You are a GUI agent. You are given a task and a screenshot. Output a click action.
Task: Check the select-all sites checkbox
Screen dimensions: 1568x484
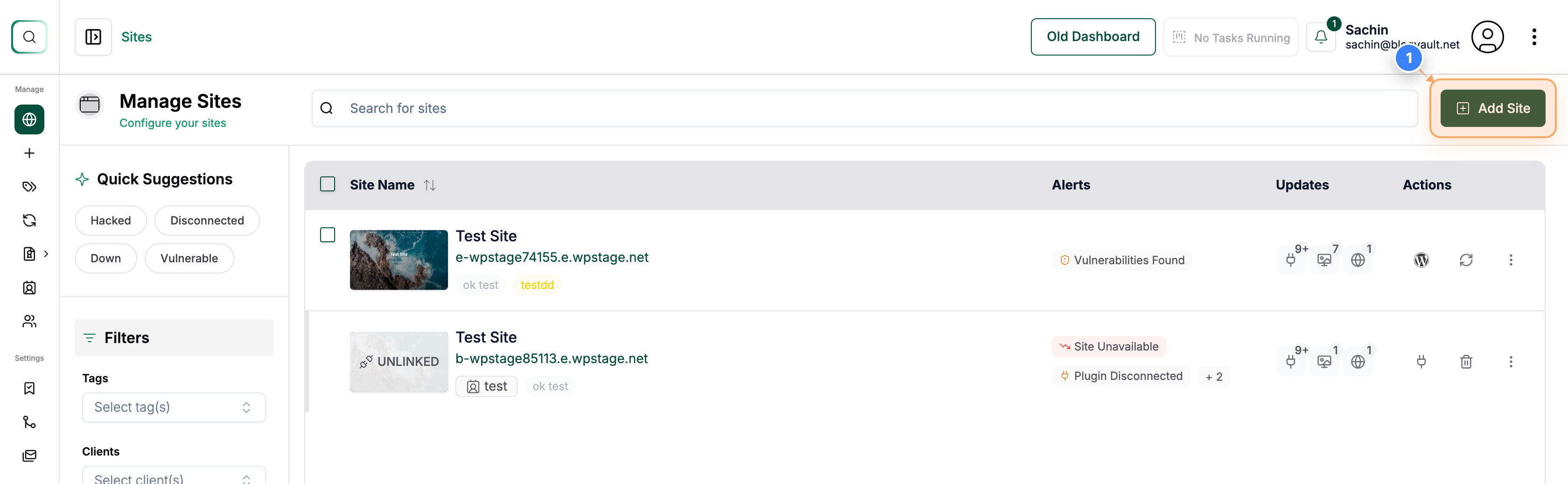[328, 184]
